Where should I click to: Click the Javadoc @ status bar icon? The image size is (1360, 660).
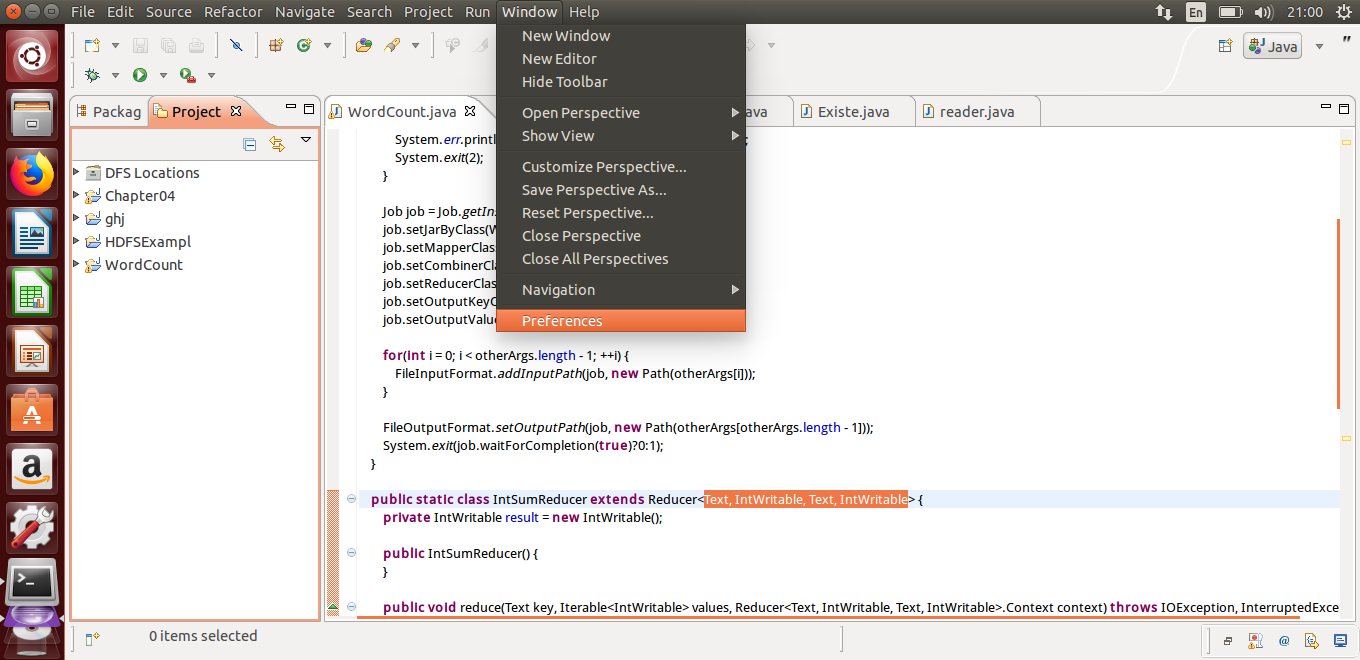coord(1283,640)
